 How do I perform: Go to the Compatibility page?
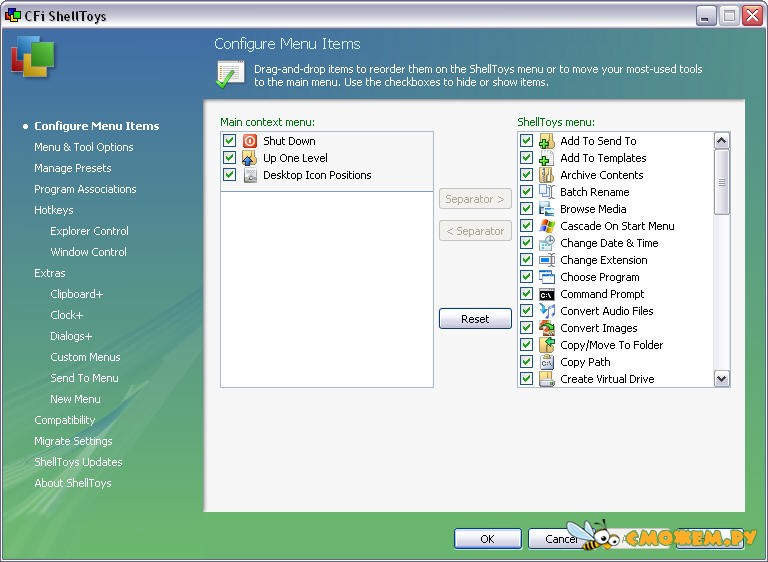click(65, 420)
